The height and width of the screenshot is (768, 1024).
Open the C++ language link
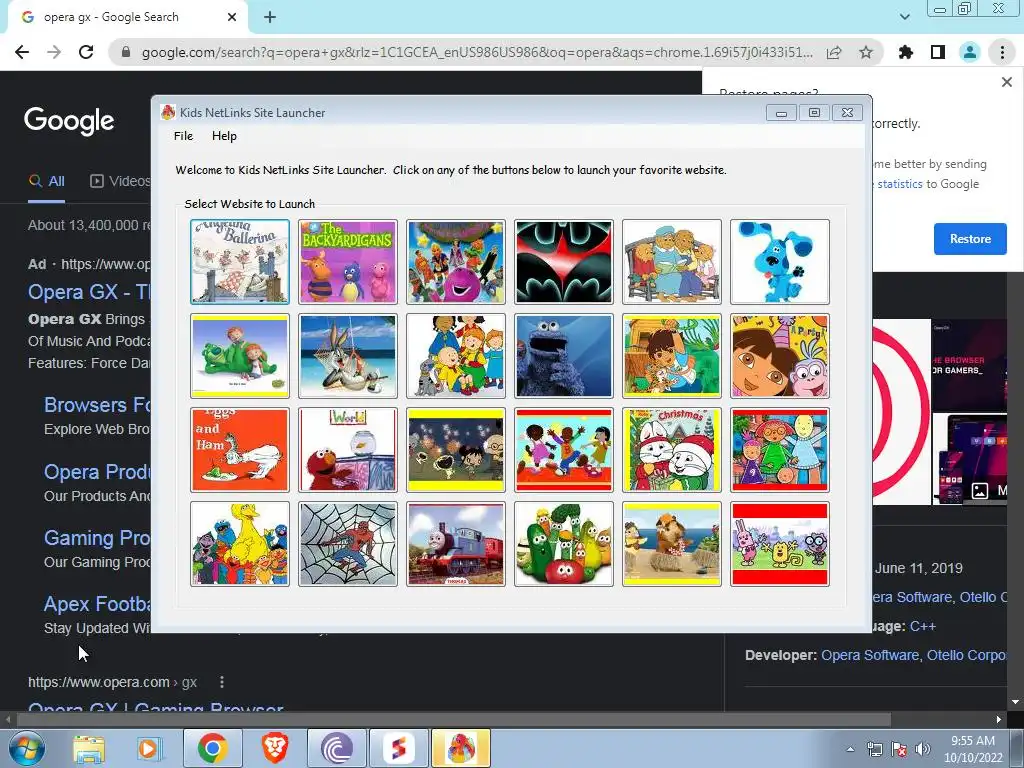[923, 626]
